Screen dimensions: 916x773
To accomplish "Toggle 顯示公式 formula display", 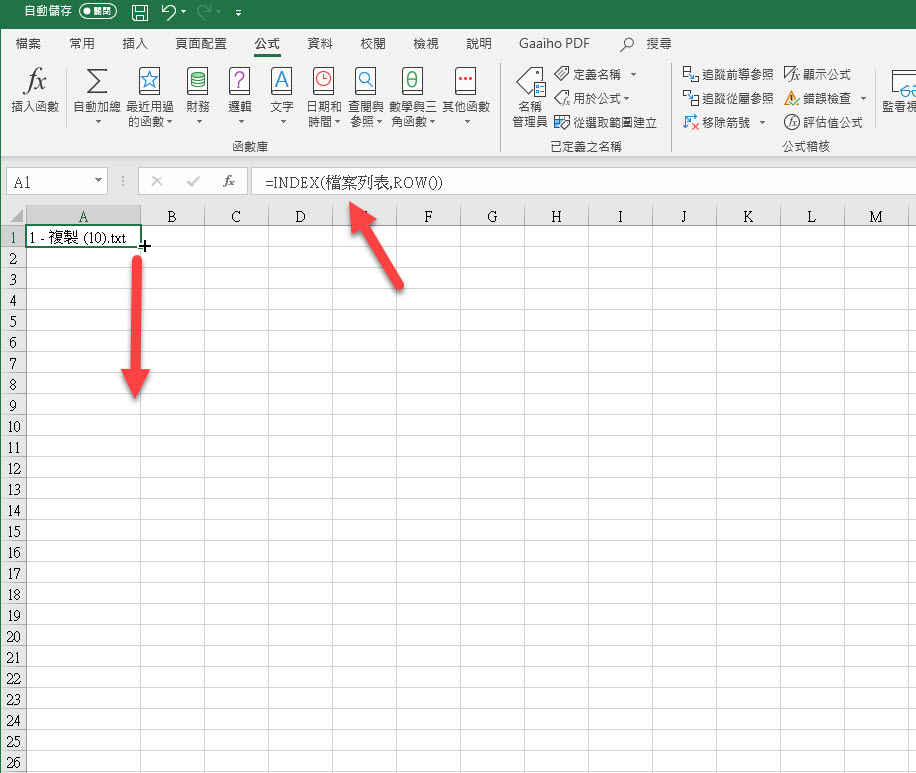I will pyautogui.click(x=817, y=74).
